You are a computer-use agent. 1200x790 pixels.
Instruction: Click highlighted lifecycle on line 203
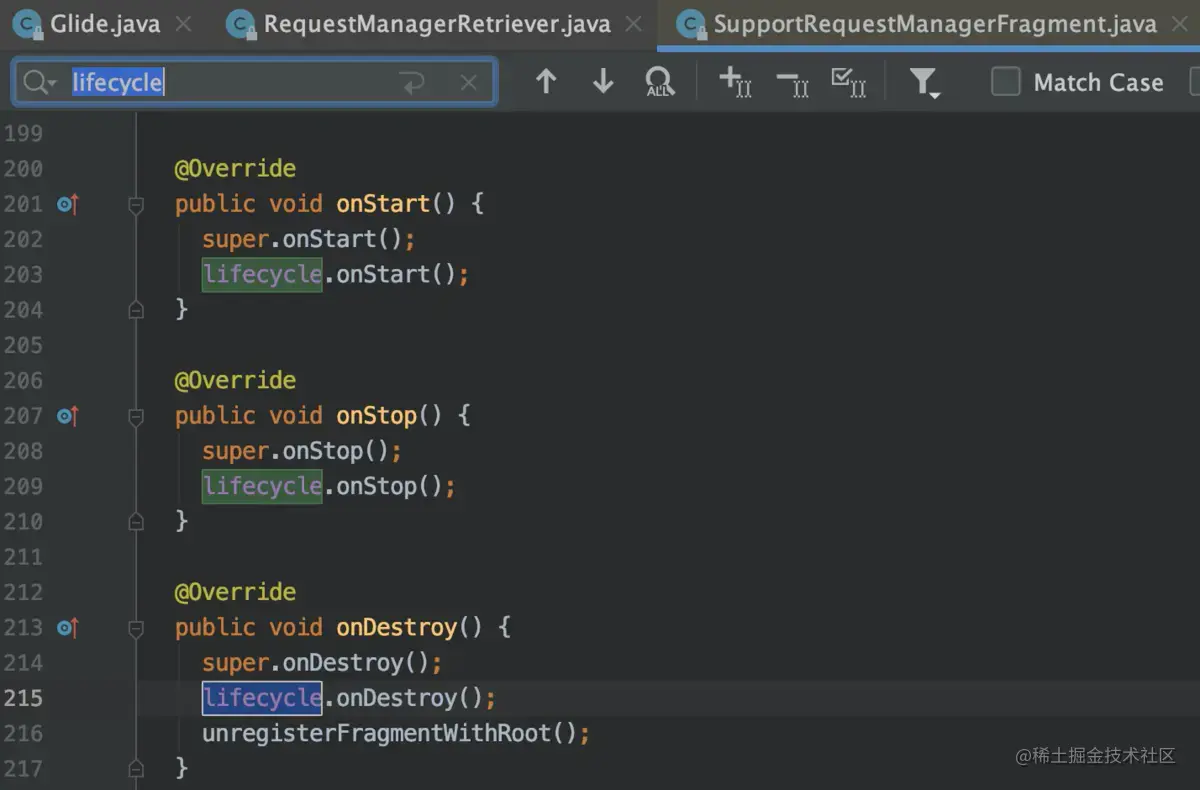pos(262,274)
